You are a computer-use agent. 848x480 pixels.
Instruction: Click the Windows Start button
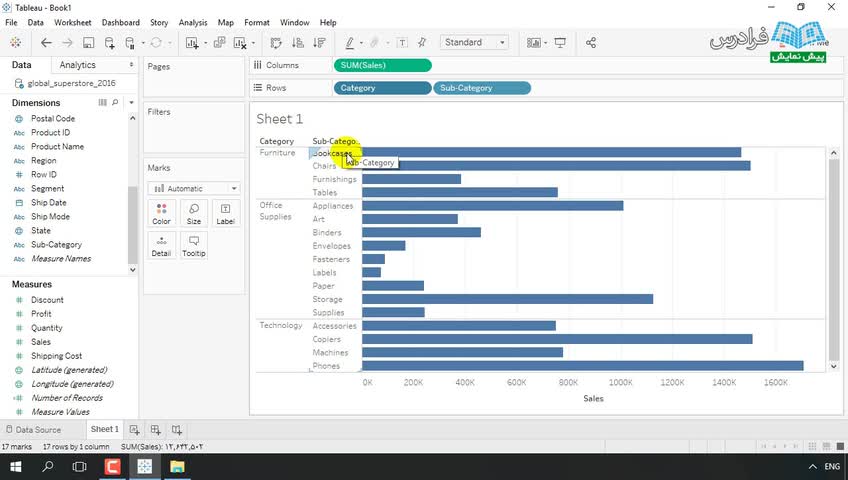(16, 466)
